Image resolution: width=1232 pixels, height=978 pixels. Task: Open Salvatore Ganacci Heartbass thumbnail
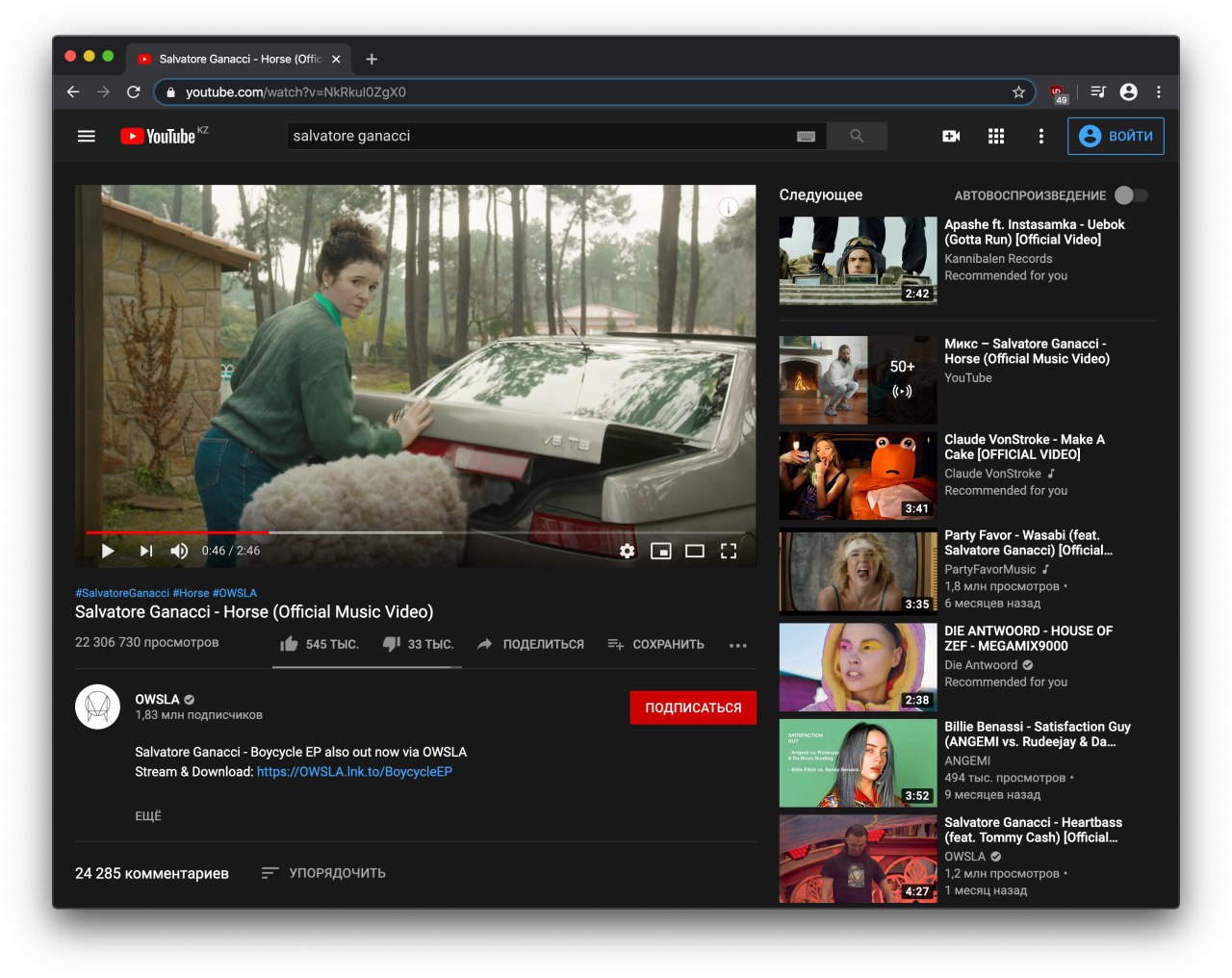pyautogui.click(x=858, y=859)
